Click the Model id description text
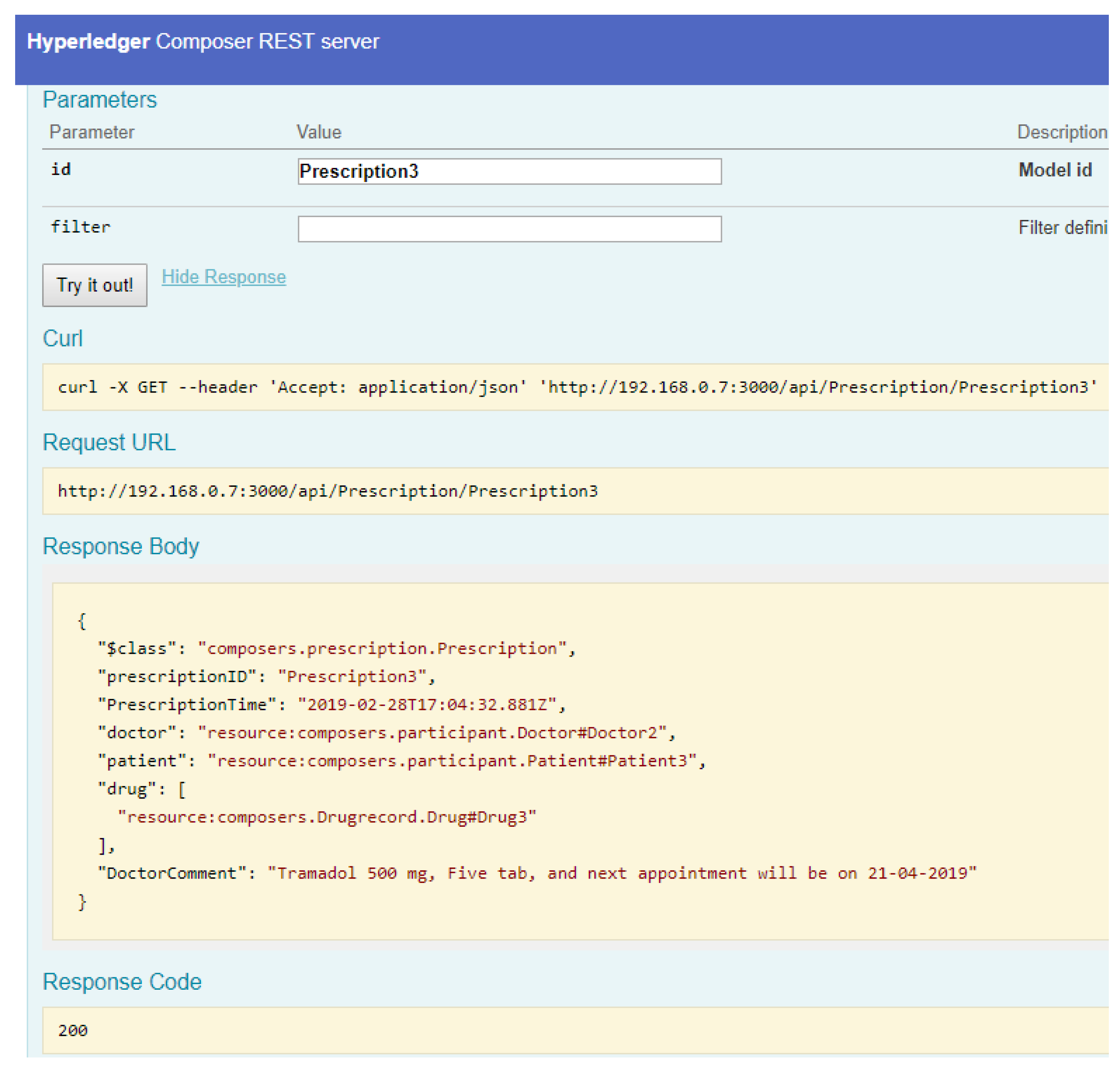This screenshot has width=1120, height=1071. (1055, 170)
